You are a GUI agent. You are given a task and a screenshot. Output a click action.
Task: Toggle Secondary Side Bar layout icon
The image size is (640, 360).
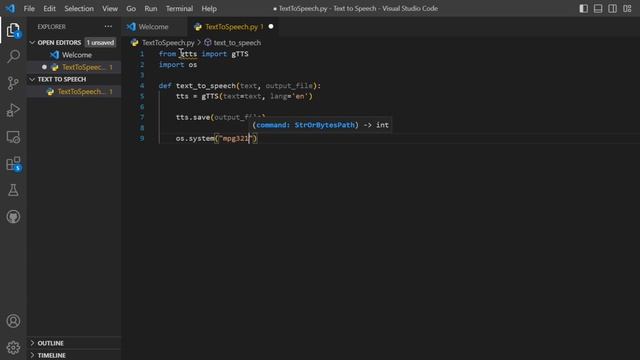coord(612,9)
